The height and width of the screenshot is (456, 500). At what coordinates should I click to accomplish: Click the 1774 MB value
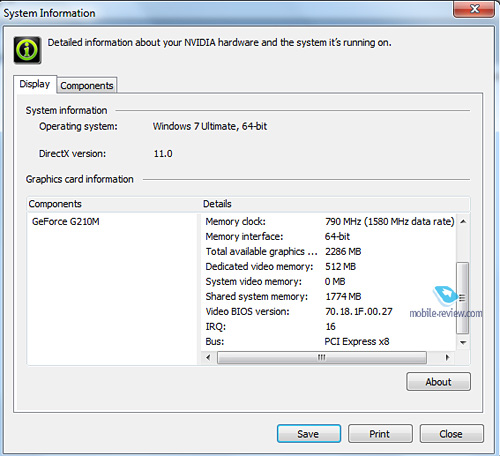pyautogui.click(x=343, y=297)
